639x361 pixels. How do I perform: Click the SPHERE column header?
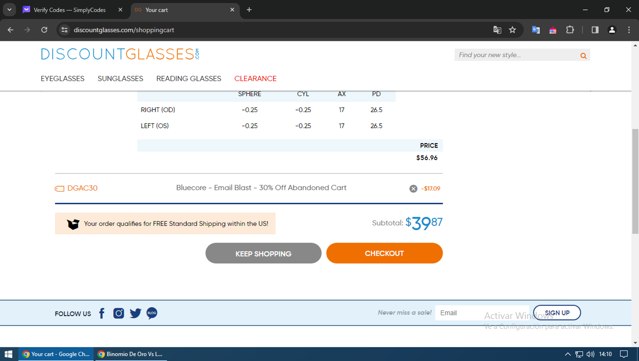click(x=249, y=94)
